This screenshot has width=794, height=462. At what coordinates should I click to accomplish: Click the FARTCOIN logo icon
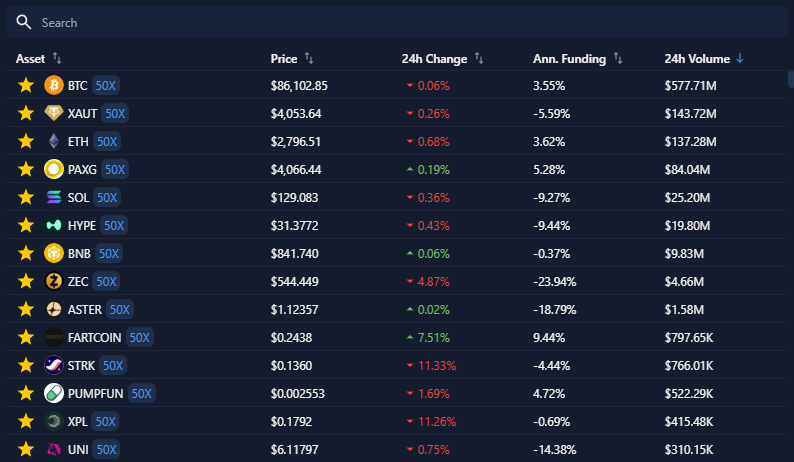tap(54, 337)
